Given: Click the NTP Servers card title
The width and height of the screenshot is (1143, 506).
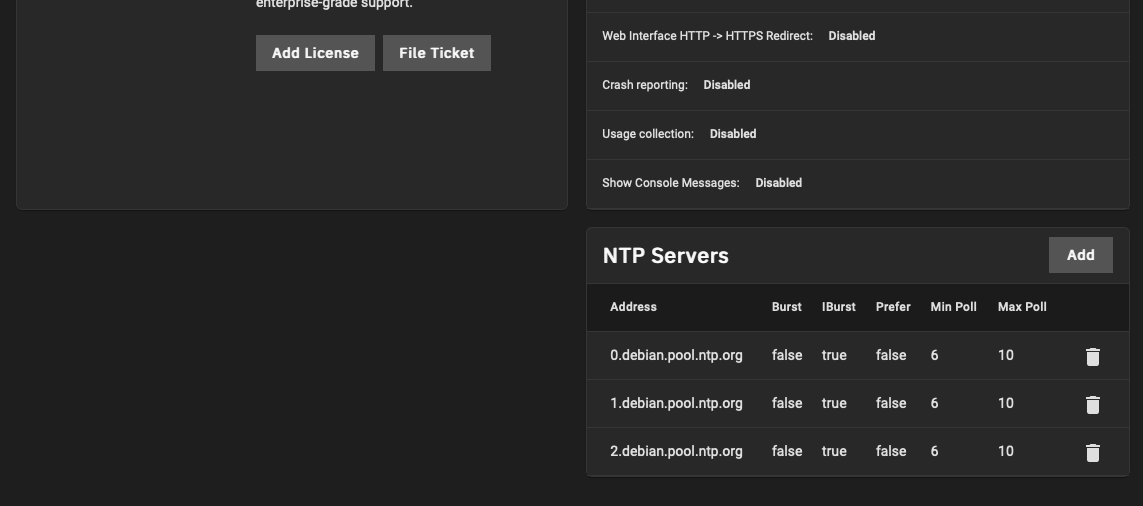Looking at the screenshot, I should coord(665,256).
